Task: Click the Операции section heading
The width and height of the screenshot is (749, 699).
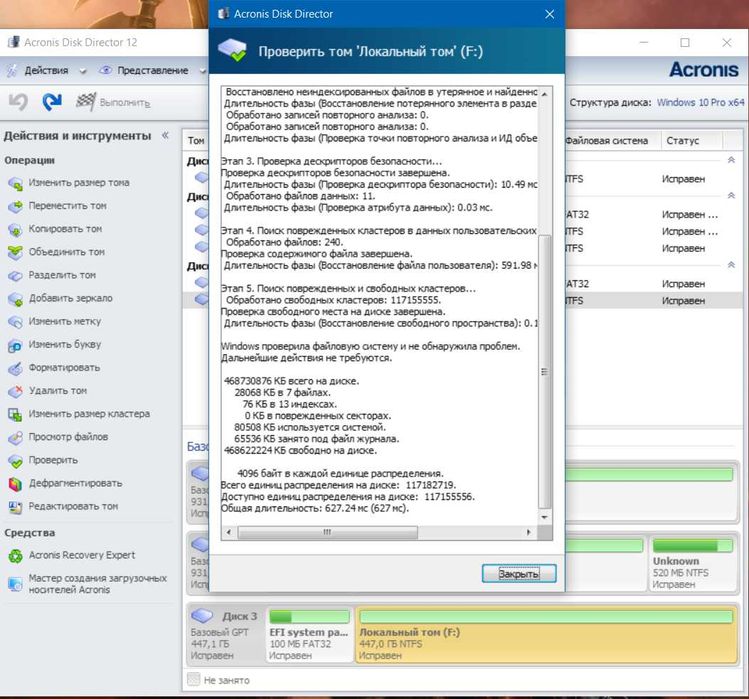Action: coord(30,161)
